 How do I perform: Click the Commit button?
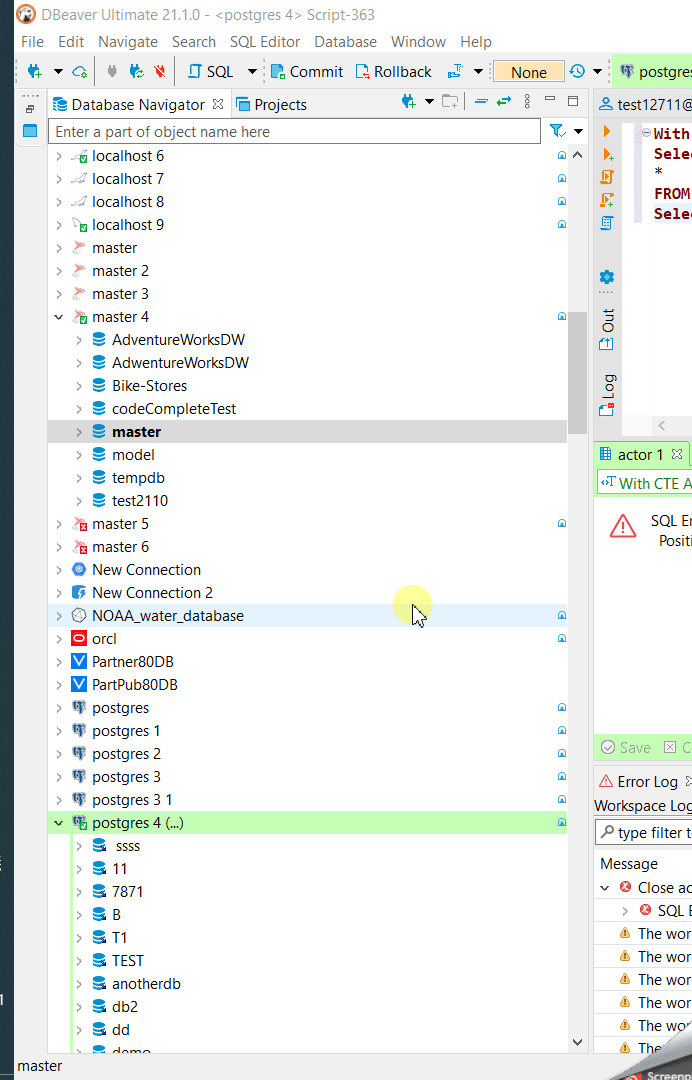307,72
